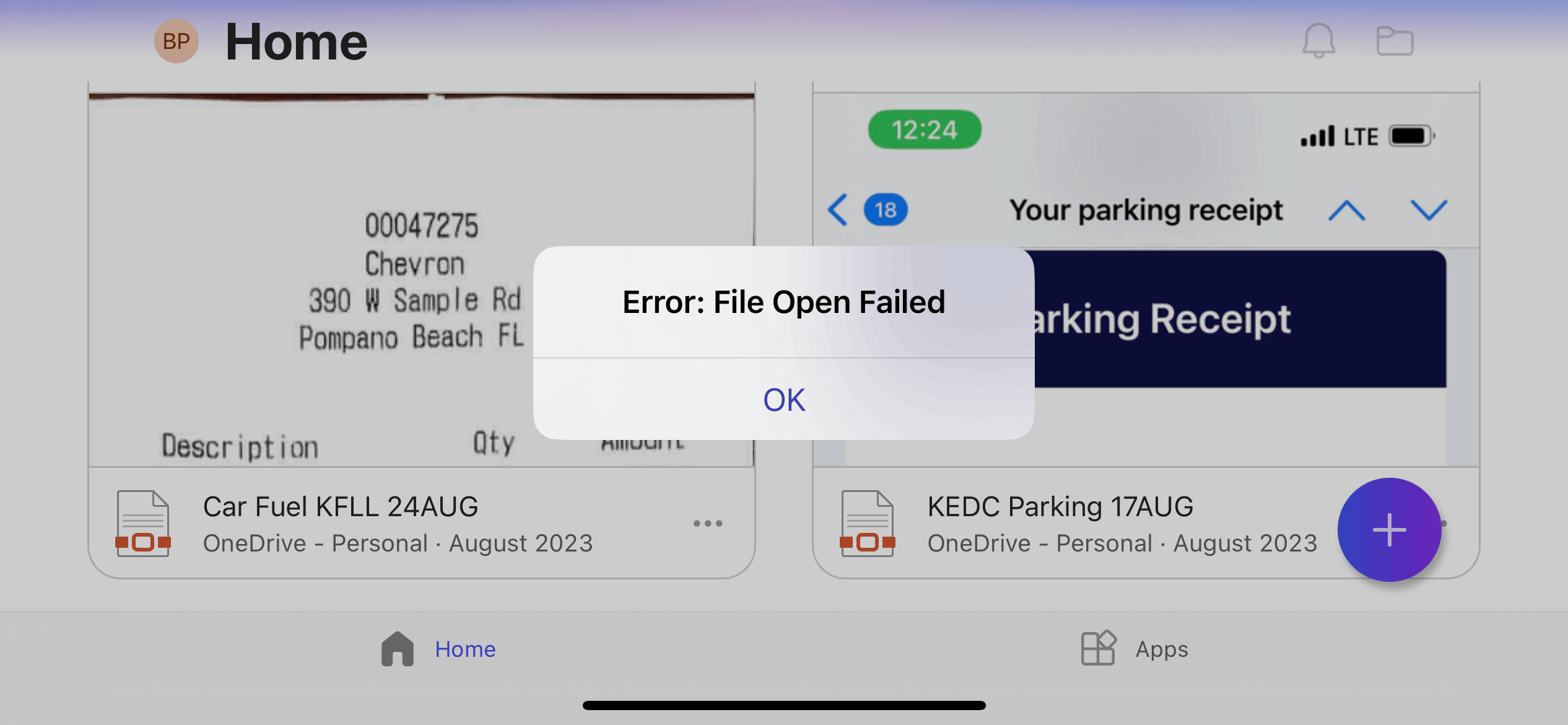This screenshot has height=725, width=1568.
Task: Tap the back arrow beside badge 18
Action: click(x=838, y=209)
